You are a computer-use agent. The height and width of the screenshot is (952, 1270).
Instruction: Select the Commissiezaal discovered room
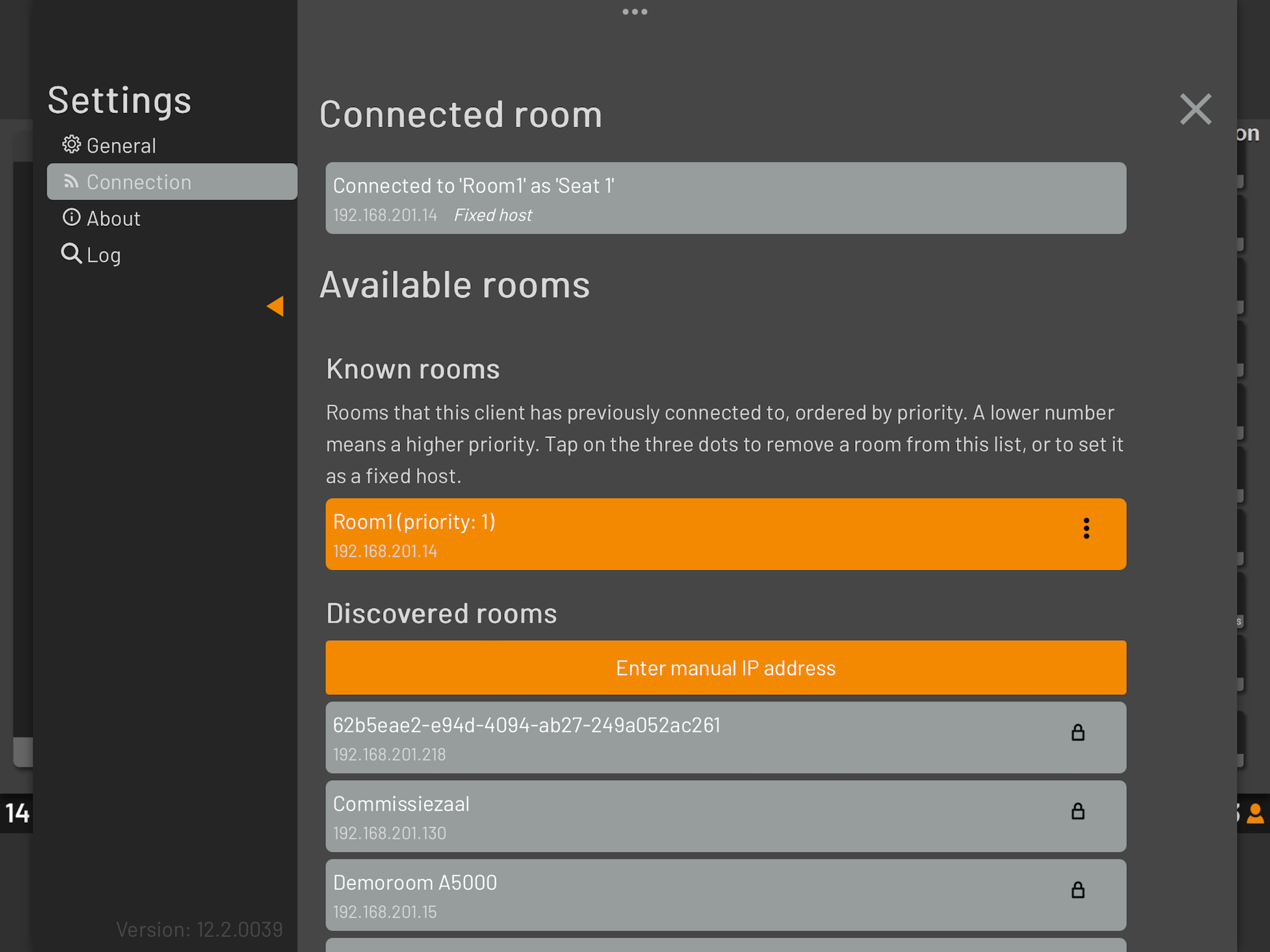click(x=726, y=816)
